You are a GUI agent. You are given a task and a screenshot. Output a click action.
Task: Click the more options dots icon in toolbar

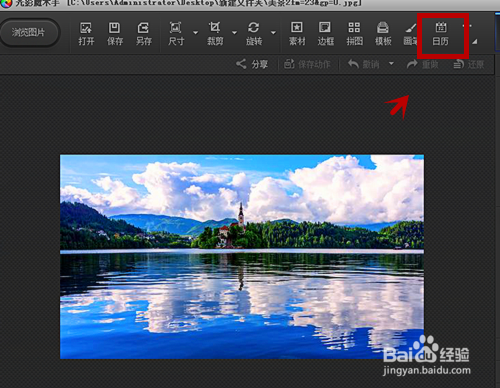pos(467,26)
